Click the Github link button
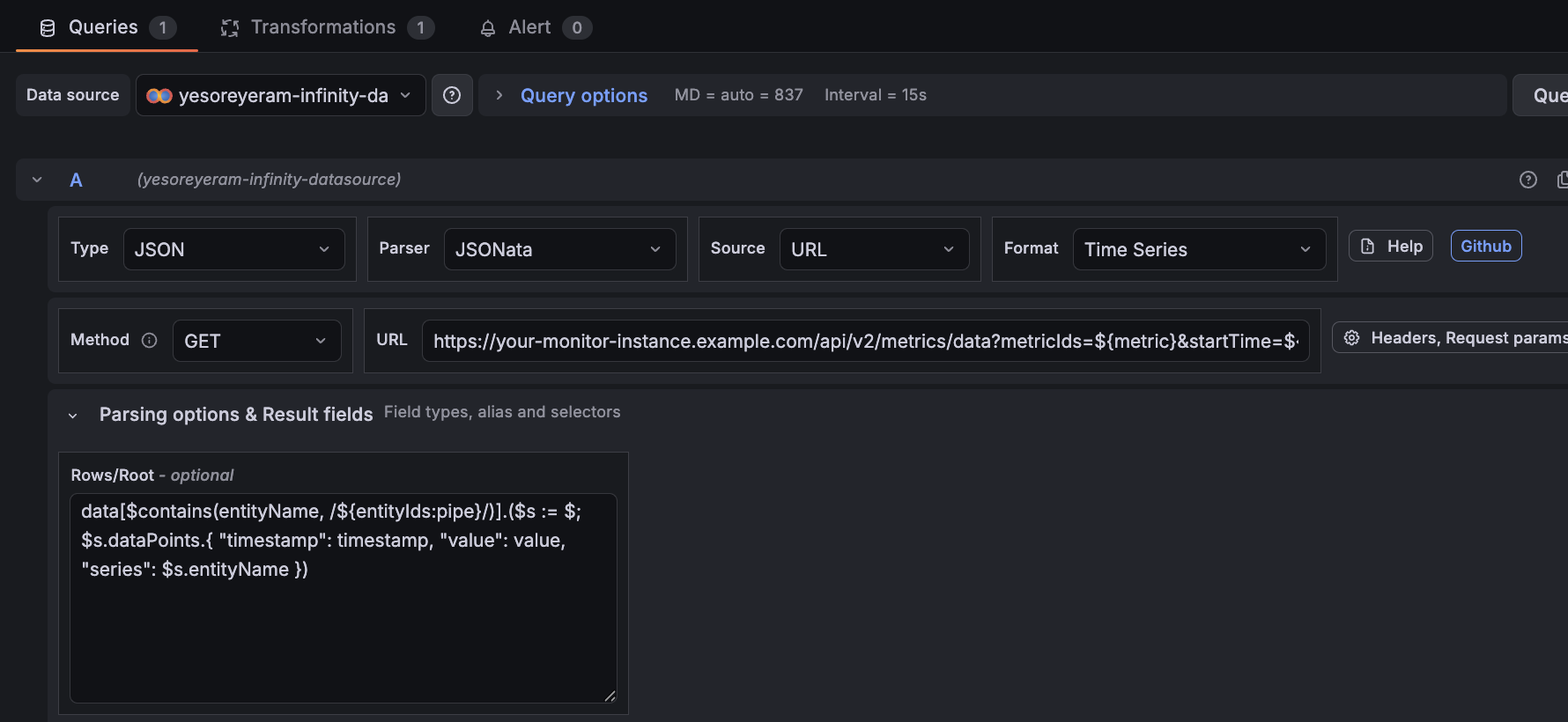The image size is (1568, 722). click(1486, 247)
